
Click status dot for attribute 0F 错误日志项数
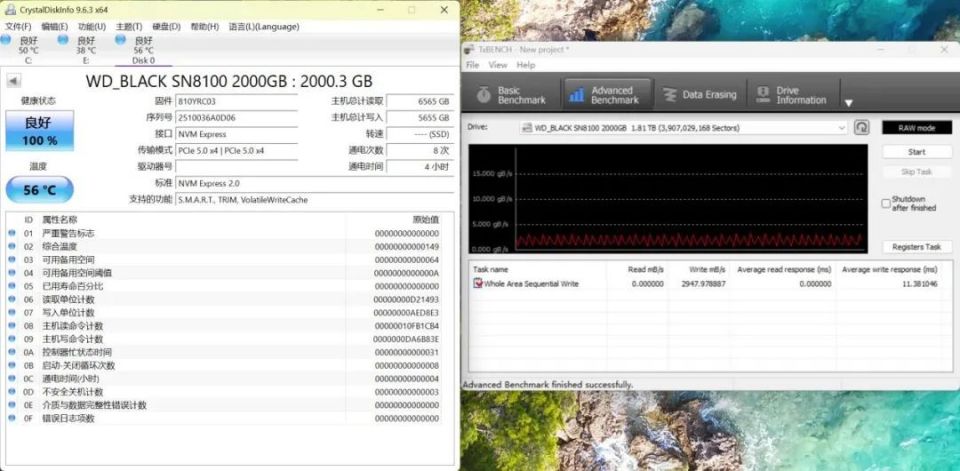coord(12,418)
